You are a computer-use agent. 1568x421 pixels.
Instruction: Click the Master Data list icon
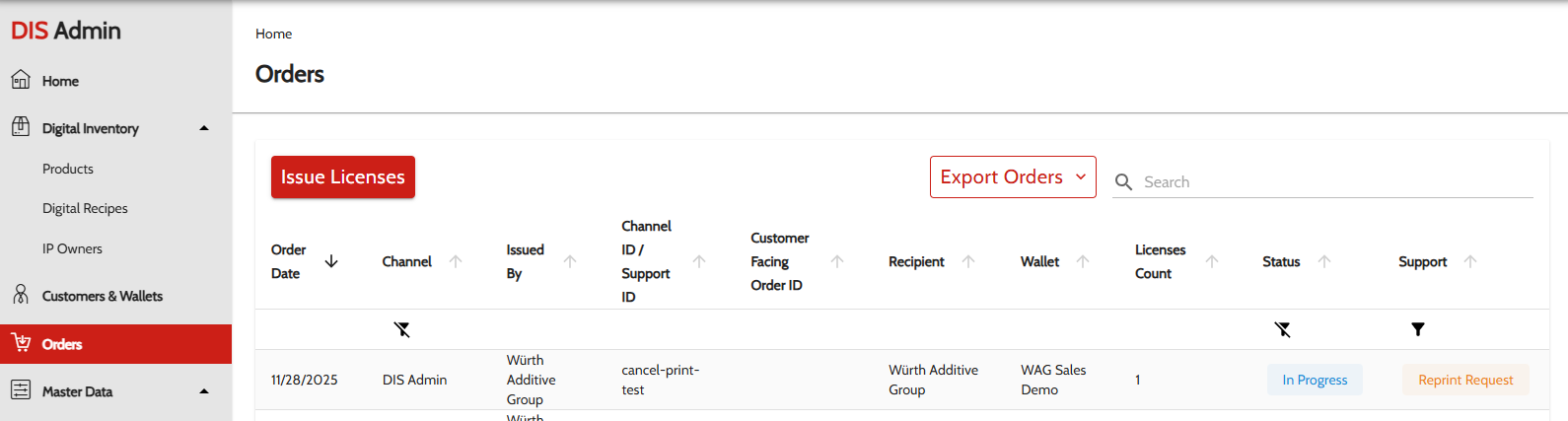click(21, 390)
